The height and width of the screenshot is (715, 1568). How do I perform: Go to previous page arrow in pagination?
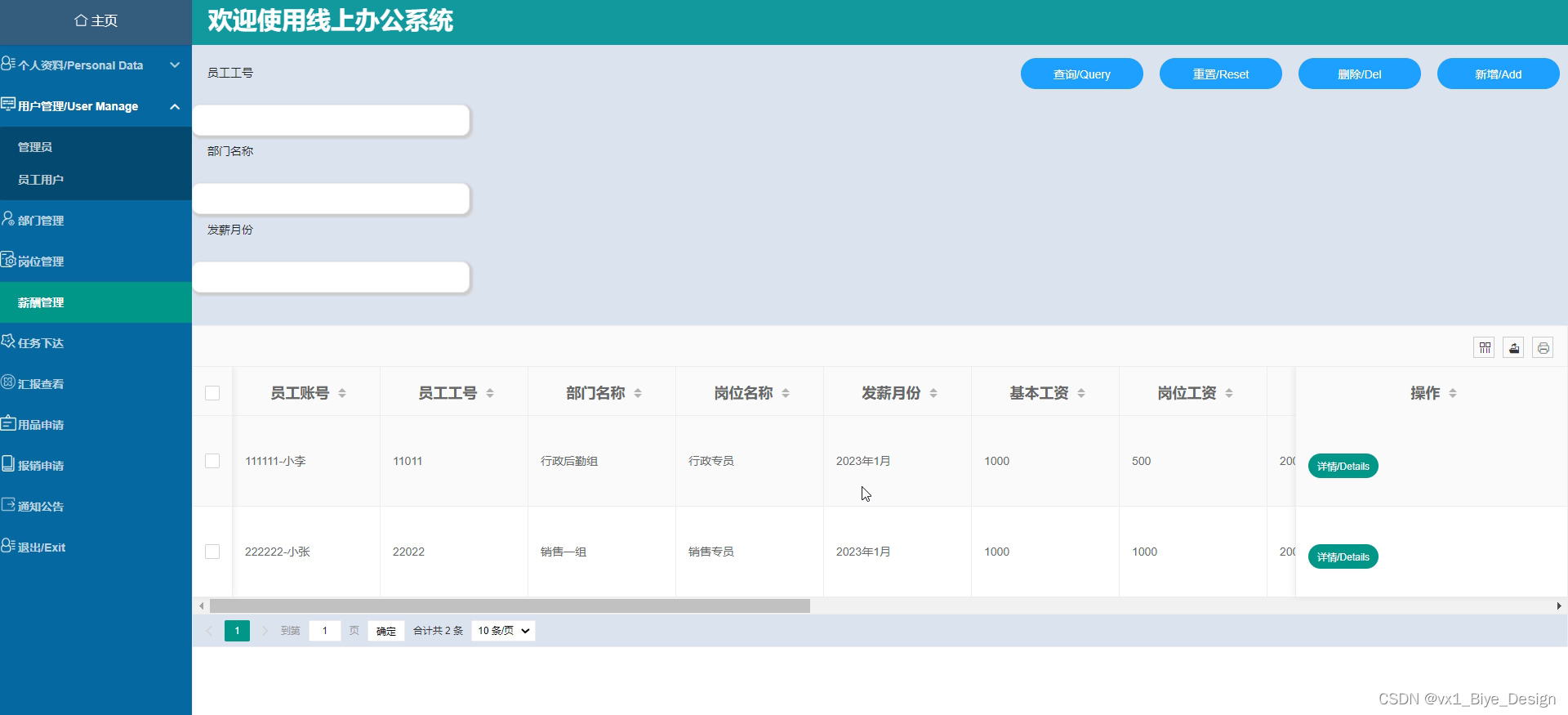(209, 631)
